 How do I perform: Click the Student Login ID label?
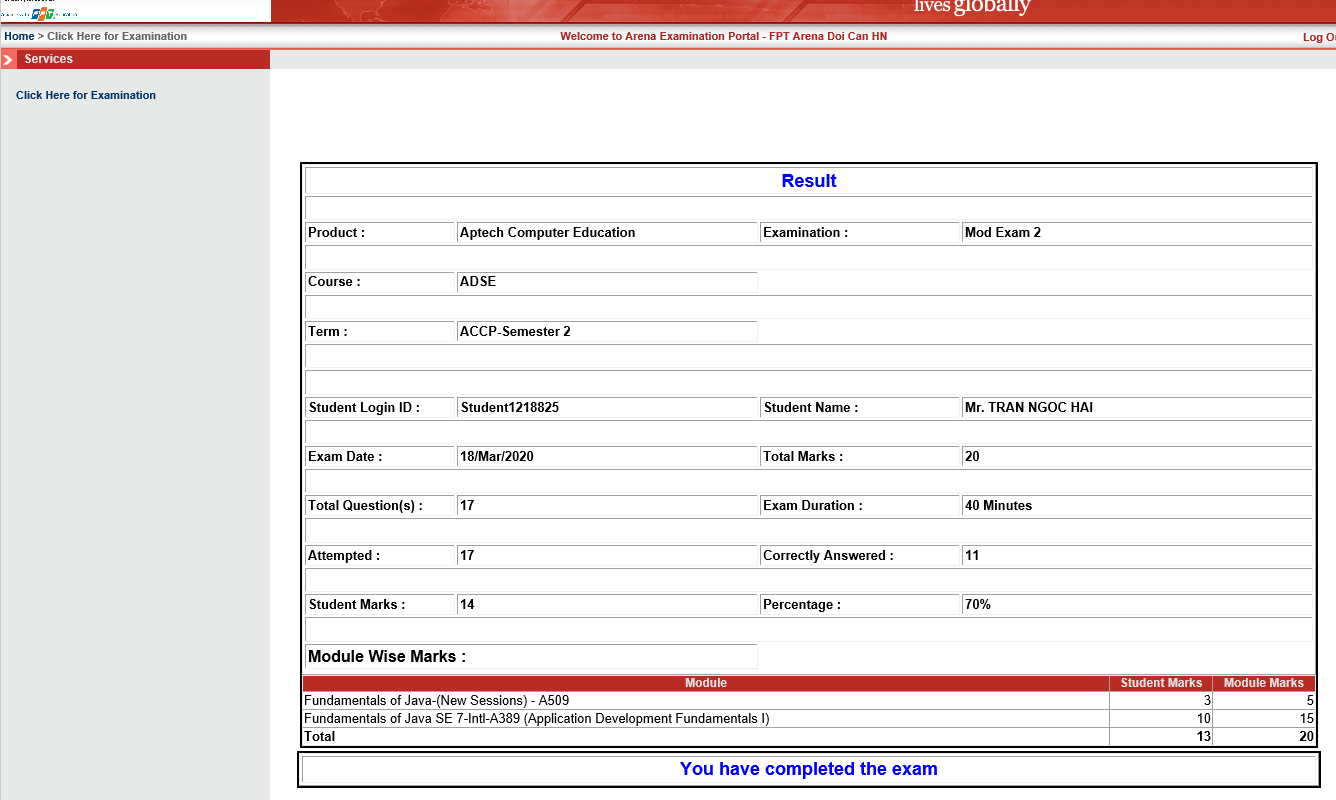(364, 407)
